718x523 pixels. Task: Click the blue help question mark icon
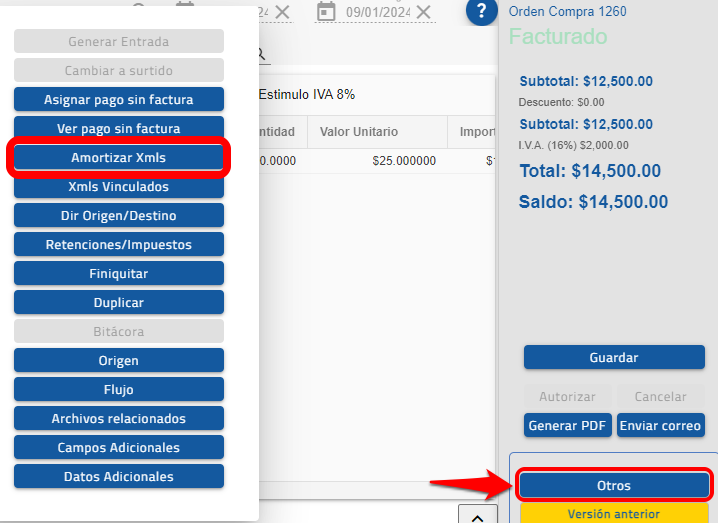(481, 12)
